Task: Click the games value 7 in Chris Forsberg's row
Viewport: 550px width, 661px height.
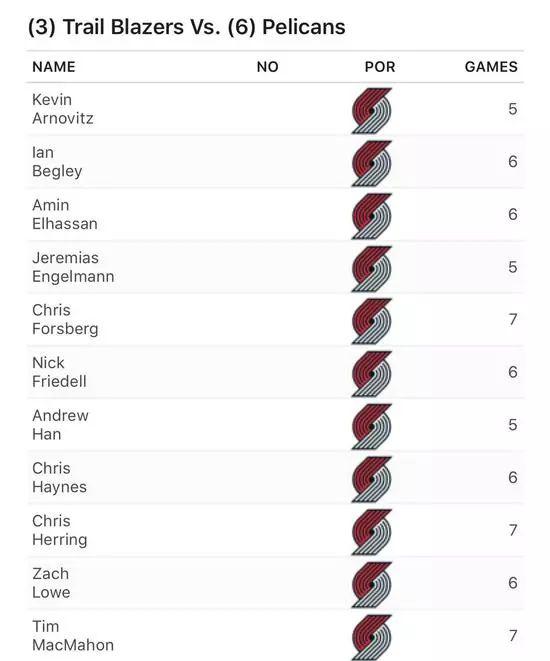Action: coord(512,320)
